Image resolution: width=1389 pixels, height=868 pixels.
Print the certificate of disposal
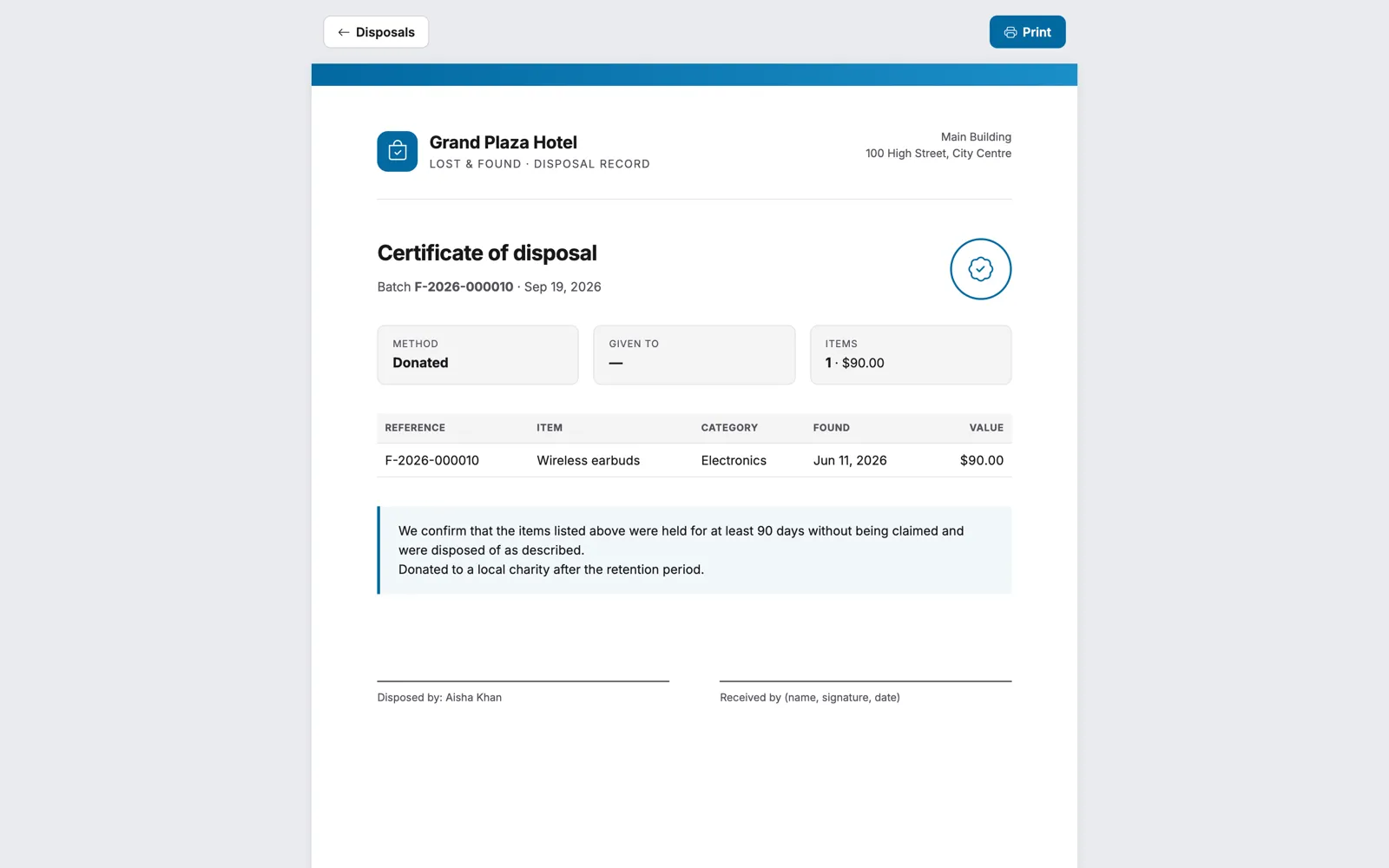tap(1027, 32)
